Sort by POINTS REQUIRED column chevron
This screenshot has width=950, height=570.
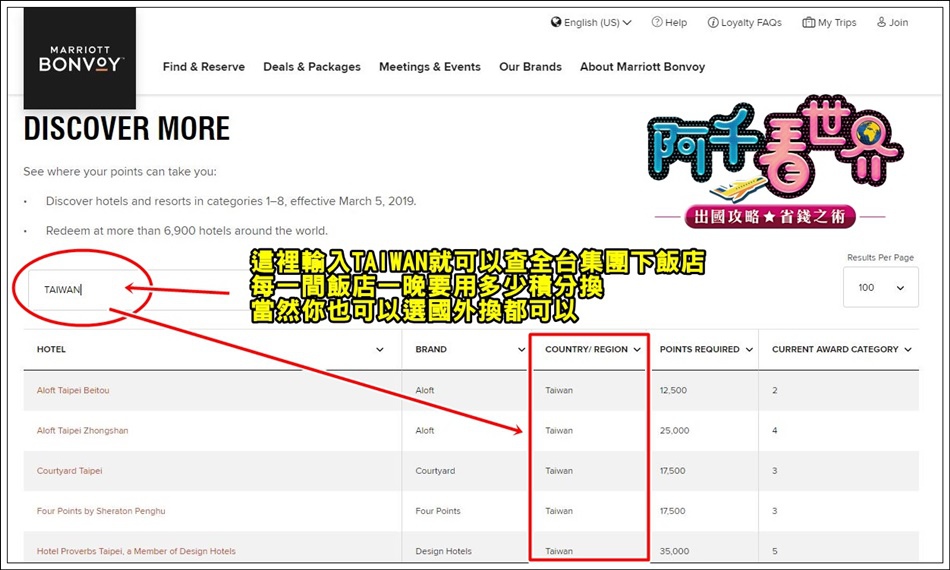click(749, 350)
